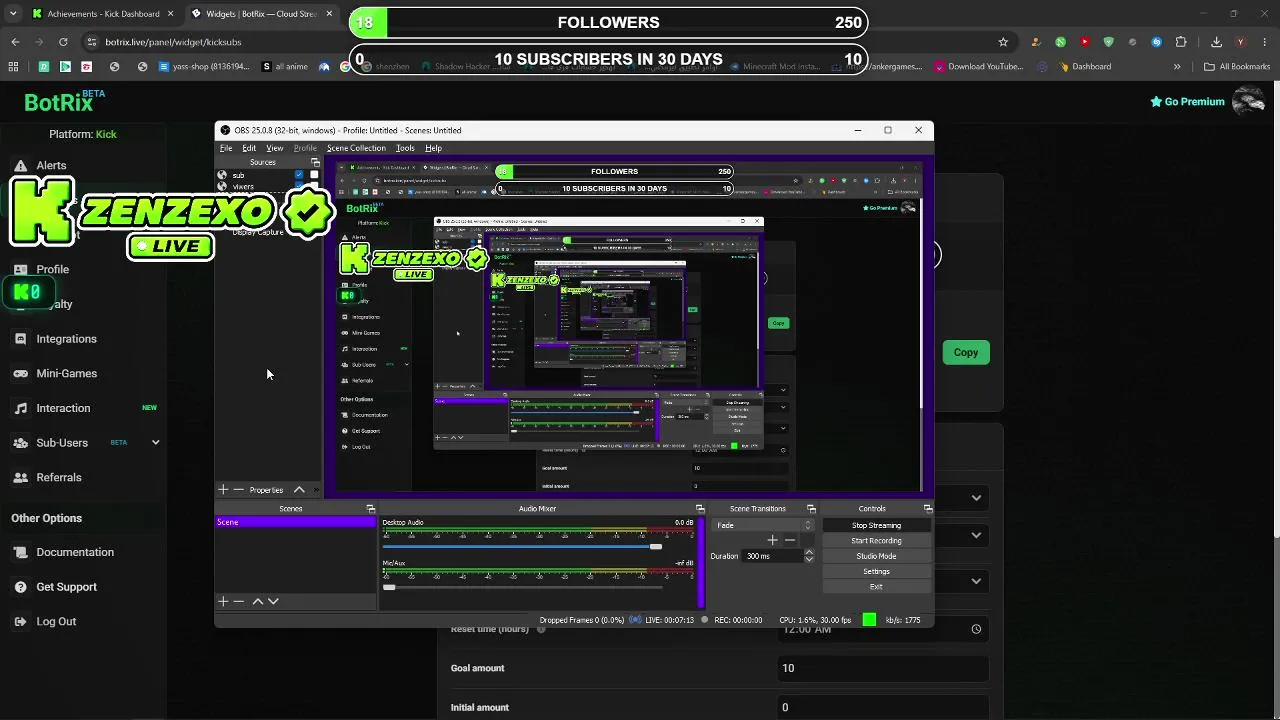Pop out the Sources dock
Viewport: 1280px width, 720px height.
[x=316, y=162]
